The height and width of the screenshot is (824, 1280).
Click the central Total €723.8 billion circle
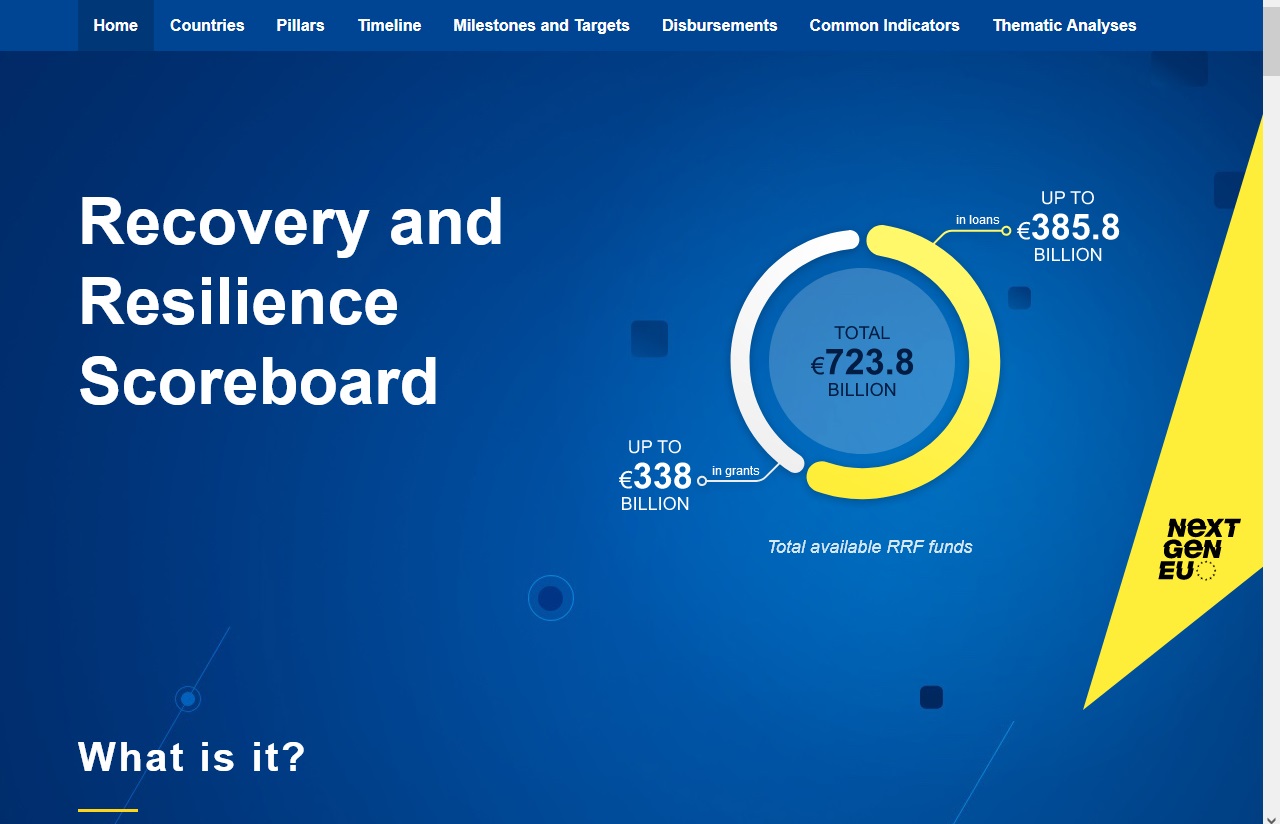pyautogui.click(x=862, y=361)
